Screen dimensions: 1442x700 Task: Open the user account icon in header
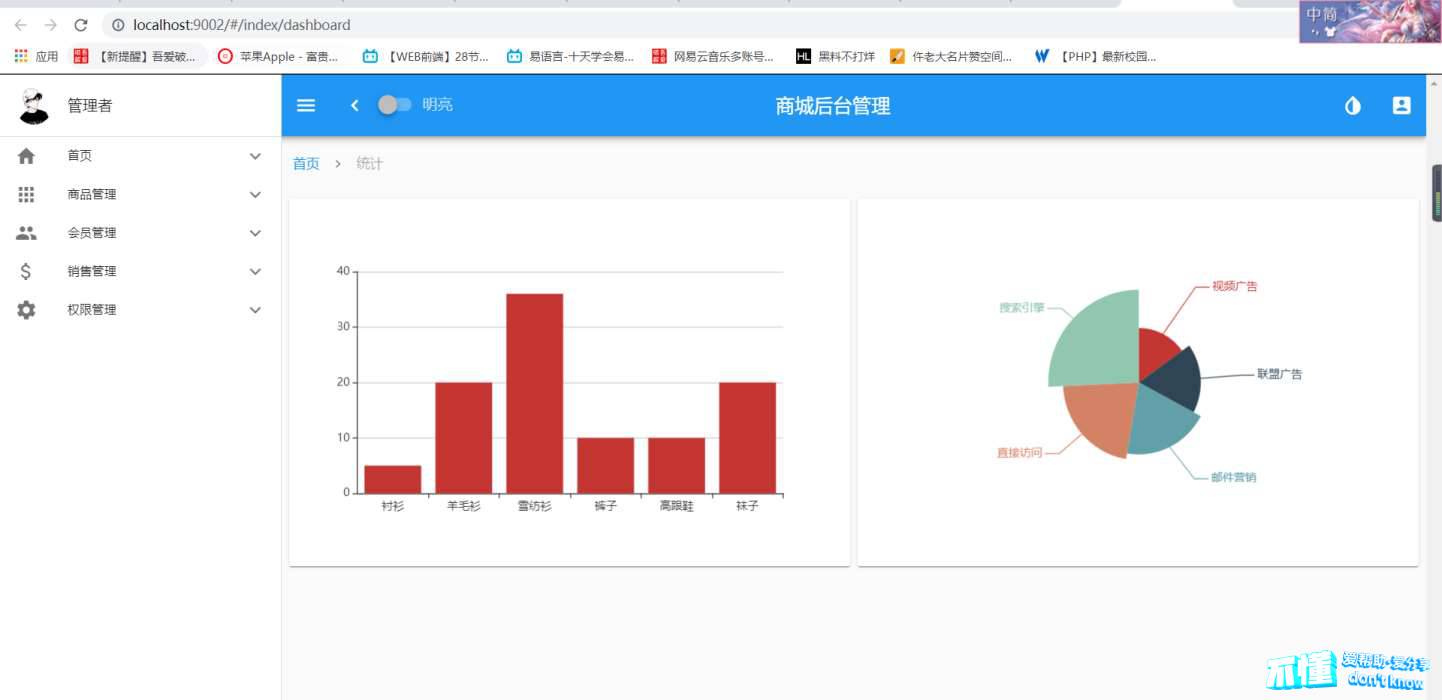pos(1401,105)
